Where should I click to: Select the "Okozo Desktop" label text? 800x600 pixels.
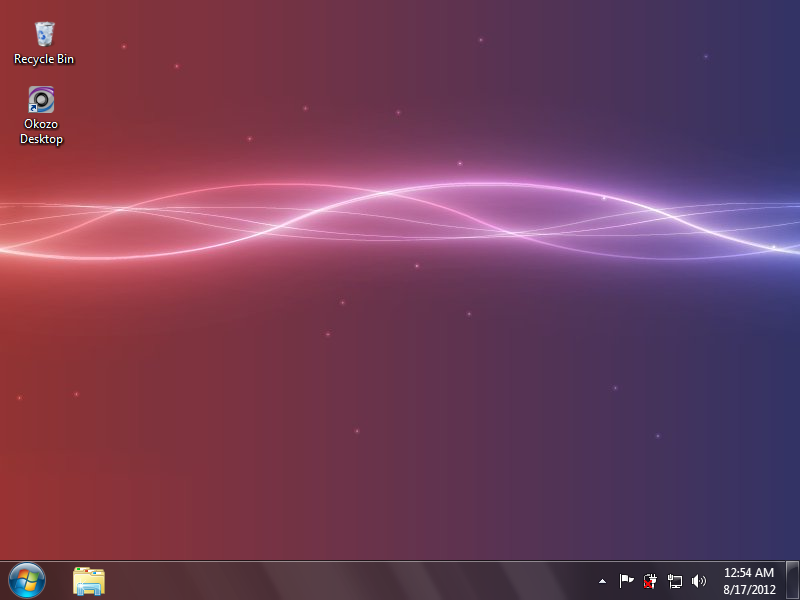coord(41,132)
